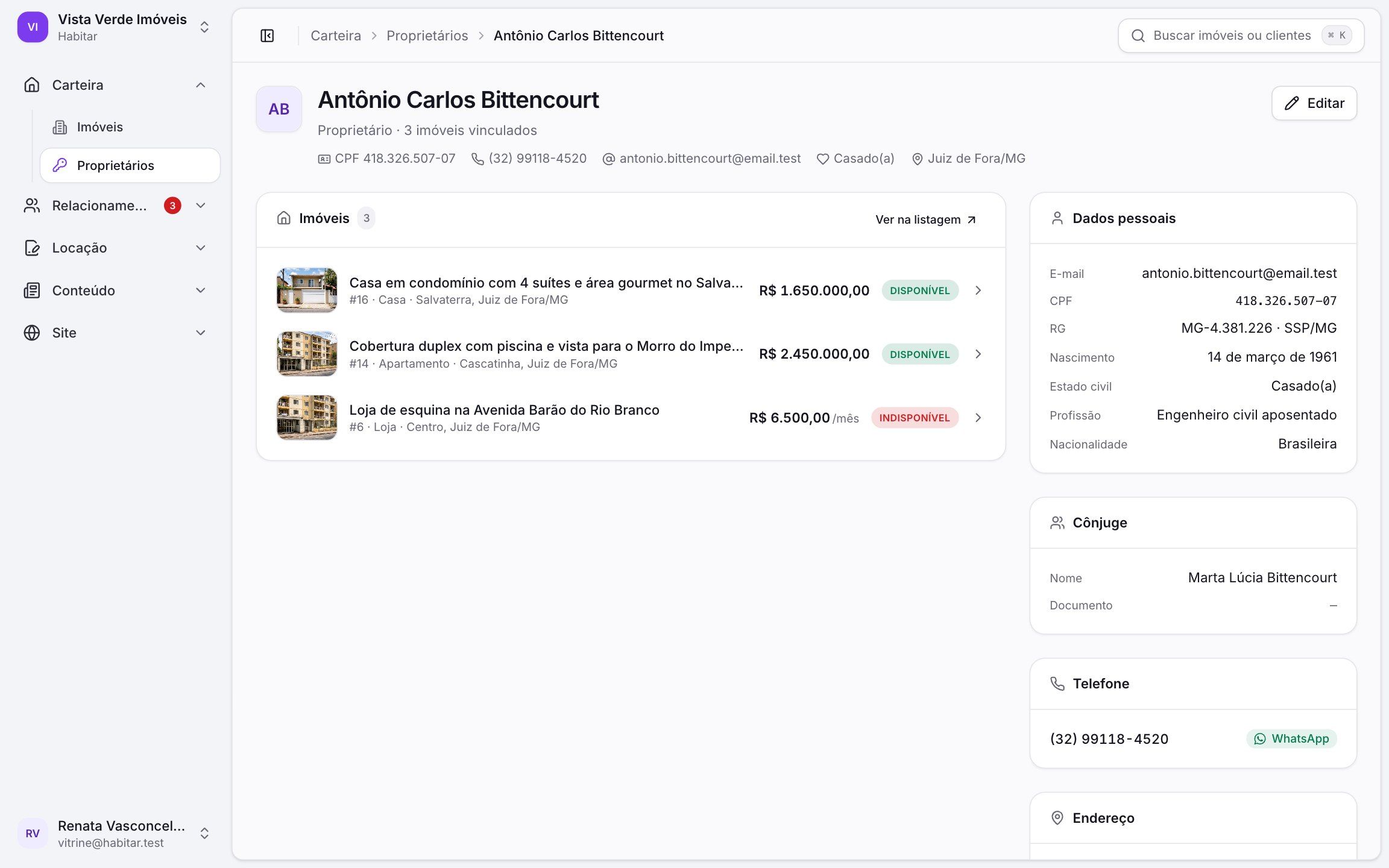Click the Site globe icon

(32, 333)
